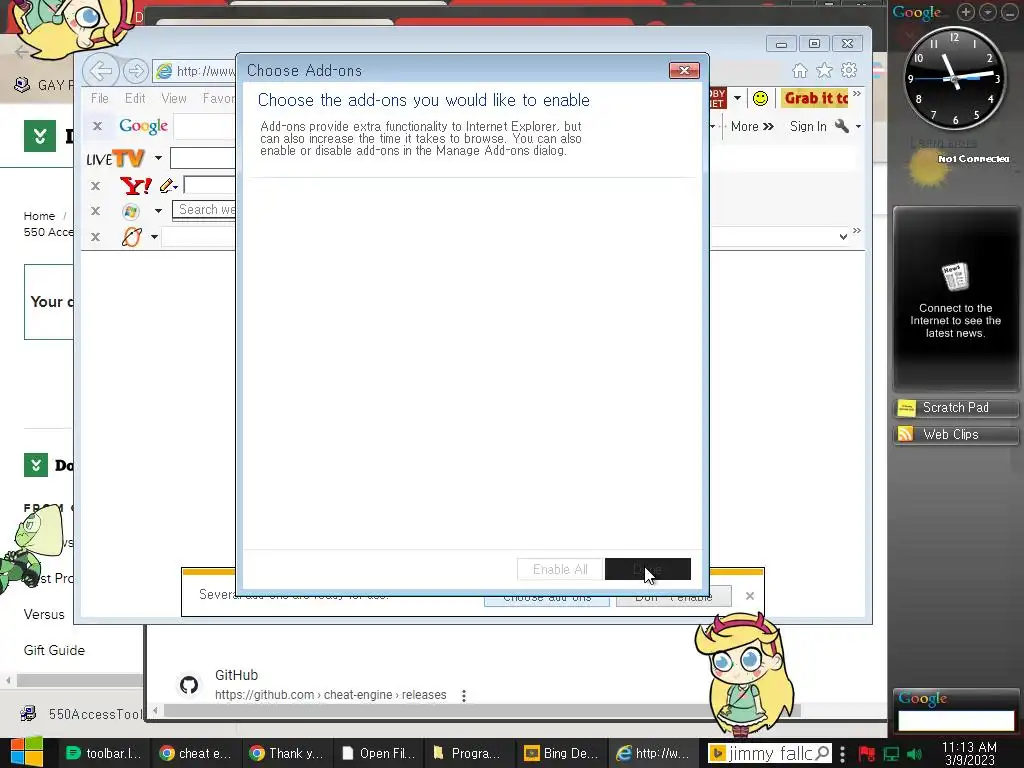The width and height of the screenshot is (1024, 768).
Task: Click the Internet Explorer address bar
Action: coord(195,71)
